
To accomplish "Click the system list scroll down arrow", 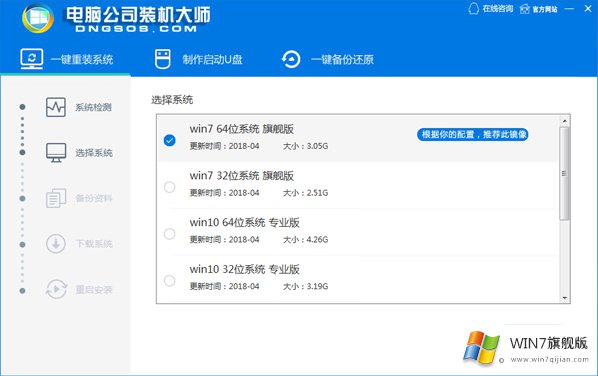I will (x=564, y=298).
